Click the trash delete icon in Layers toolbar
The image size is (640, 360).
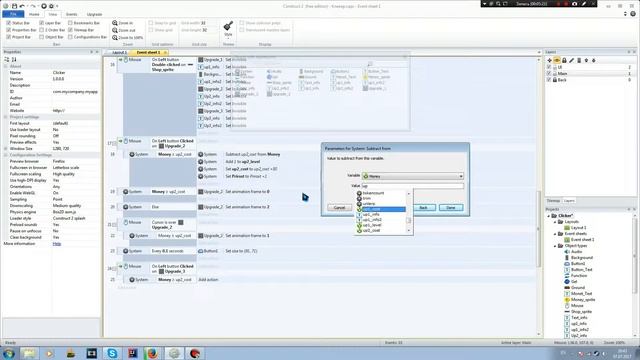(579, 60)
